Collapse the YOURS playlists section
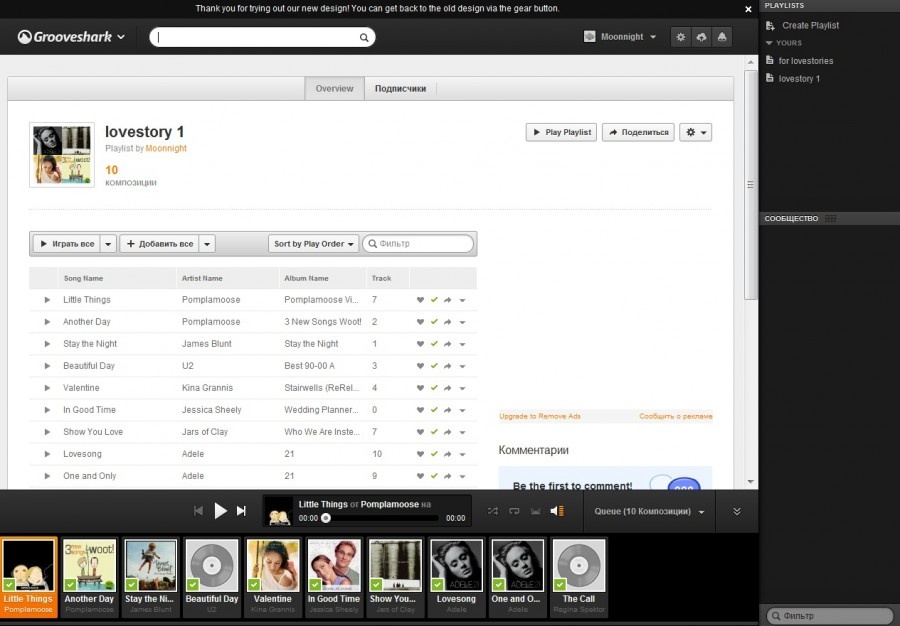The image size is (900, 626). click(x=783, y=43)
